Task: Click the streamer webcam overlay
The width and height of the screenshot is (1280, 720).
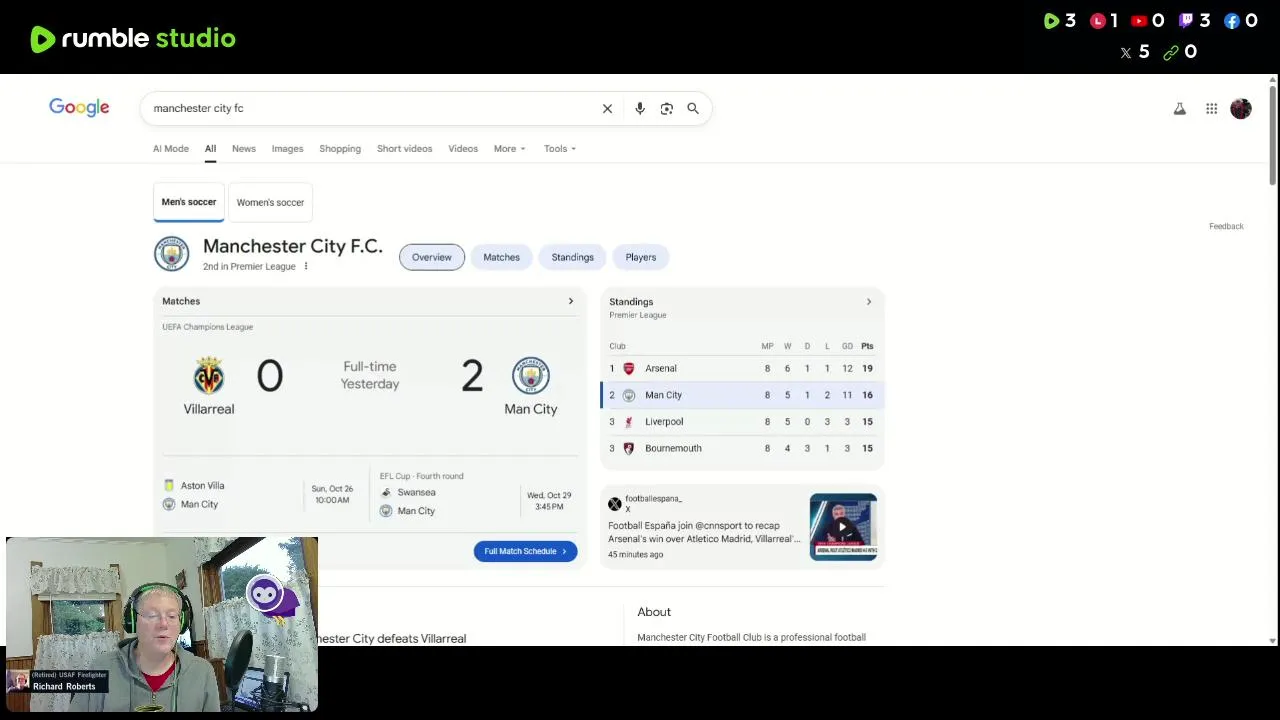Action: click(162, 624)
